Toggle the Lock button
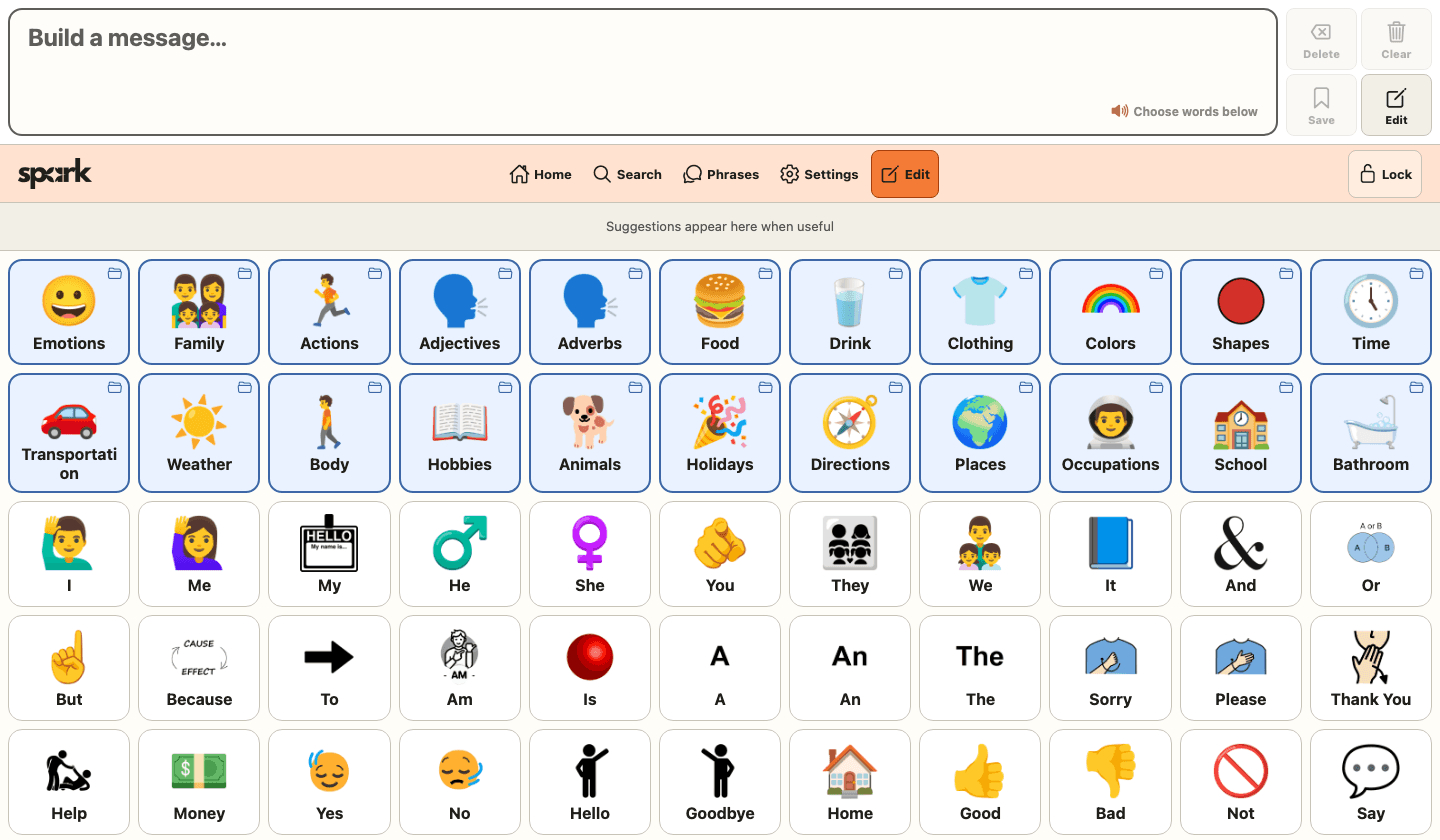Viewport: 1440px width, 840px height. (1385, 174)
